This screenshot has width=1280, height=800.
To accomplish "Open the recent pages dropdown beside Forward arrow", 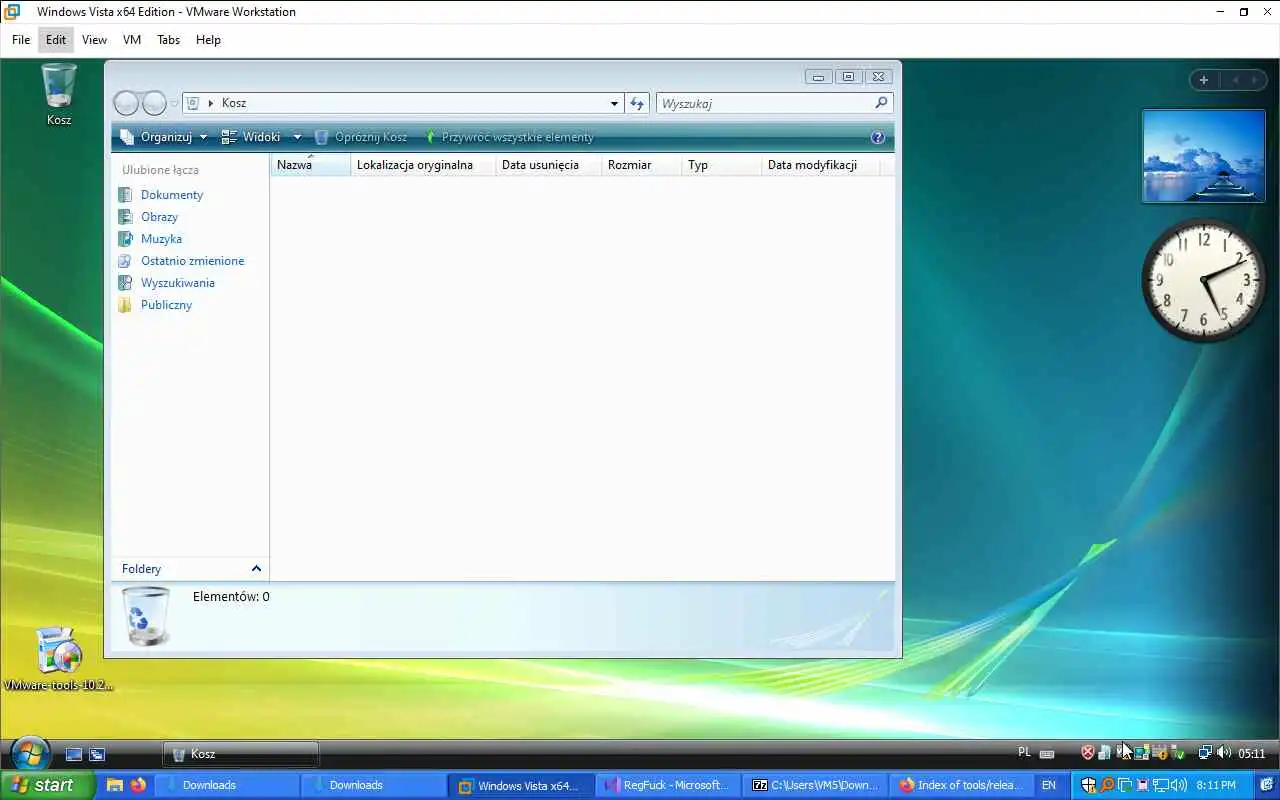I will click(174, 103).
